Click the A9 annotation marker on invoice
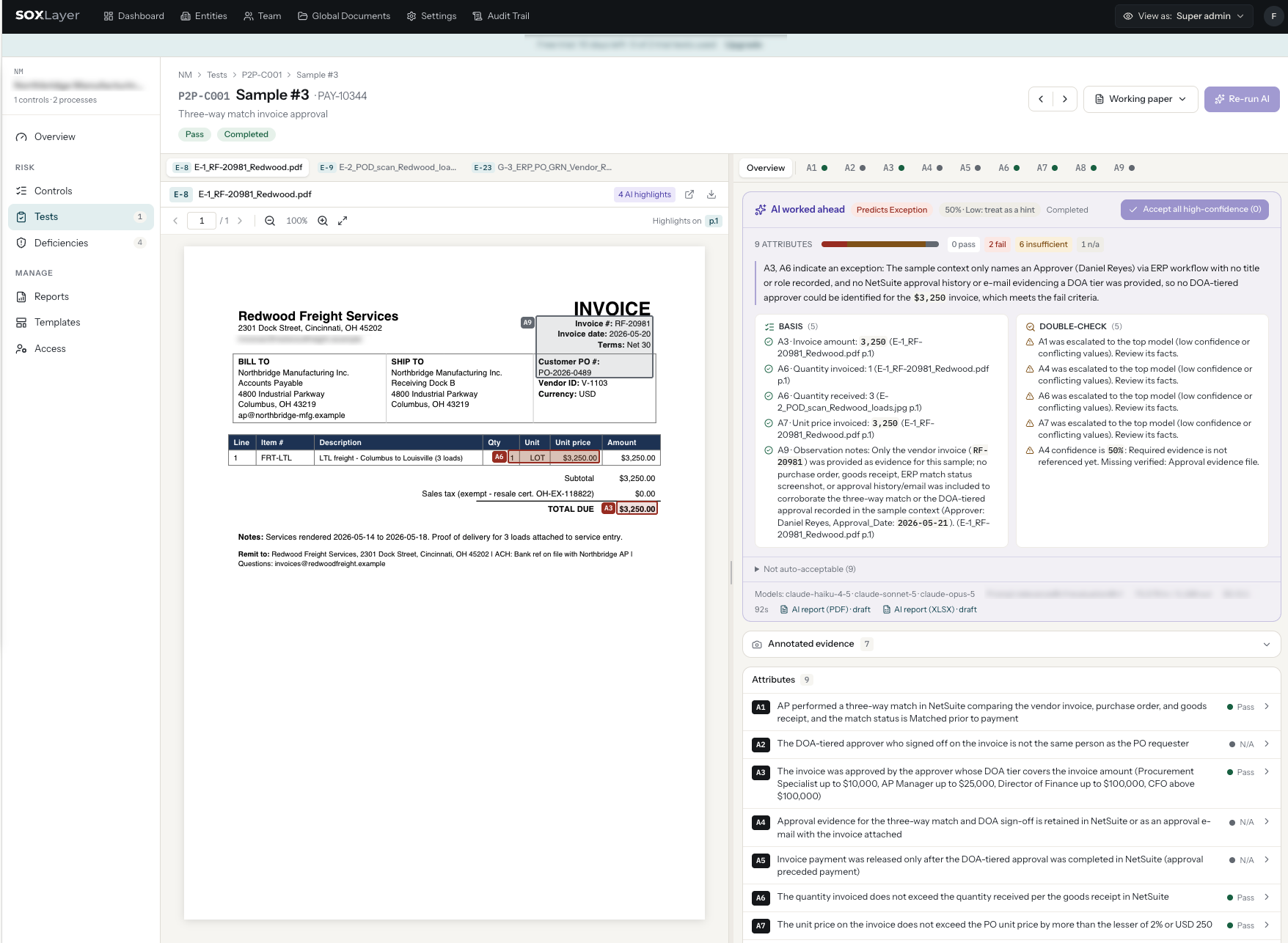 [x=527, y=323]
